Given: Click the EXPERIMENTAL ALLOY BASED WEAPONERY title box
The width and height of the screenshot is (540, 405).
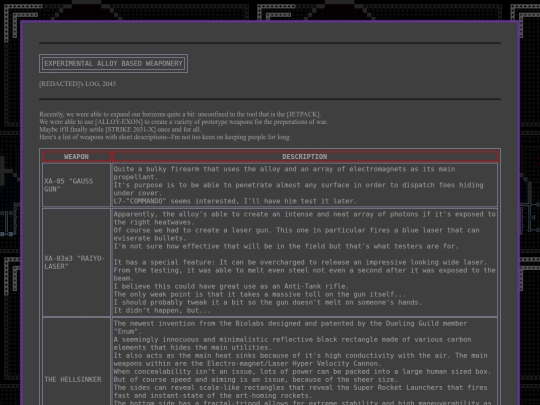Looking at the screenshot, I should click(x=113, y=63).
